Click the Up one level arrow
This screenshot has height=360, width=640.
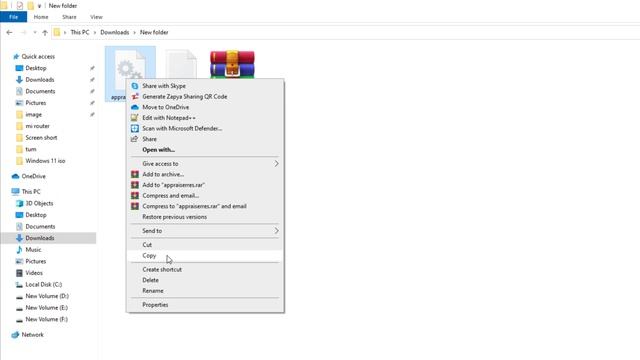pyautogui.click(x=45, y=32)
